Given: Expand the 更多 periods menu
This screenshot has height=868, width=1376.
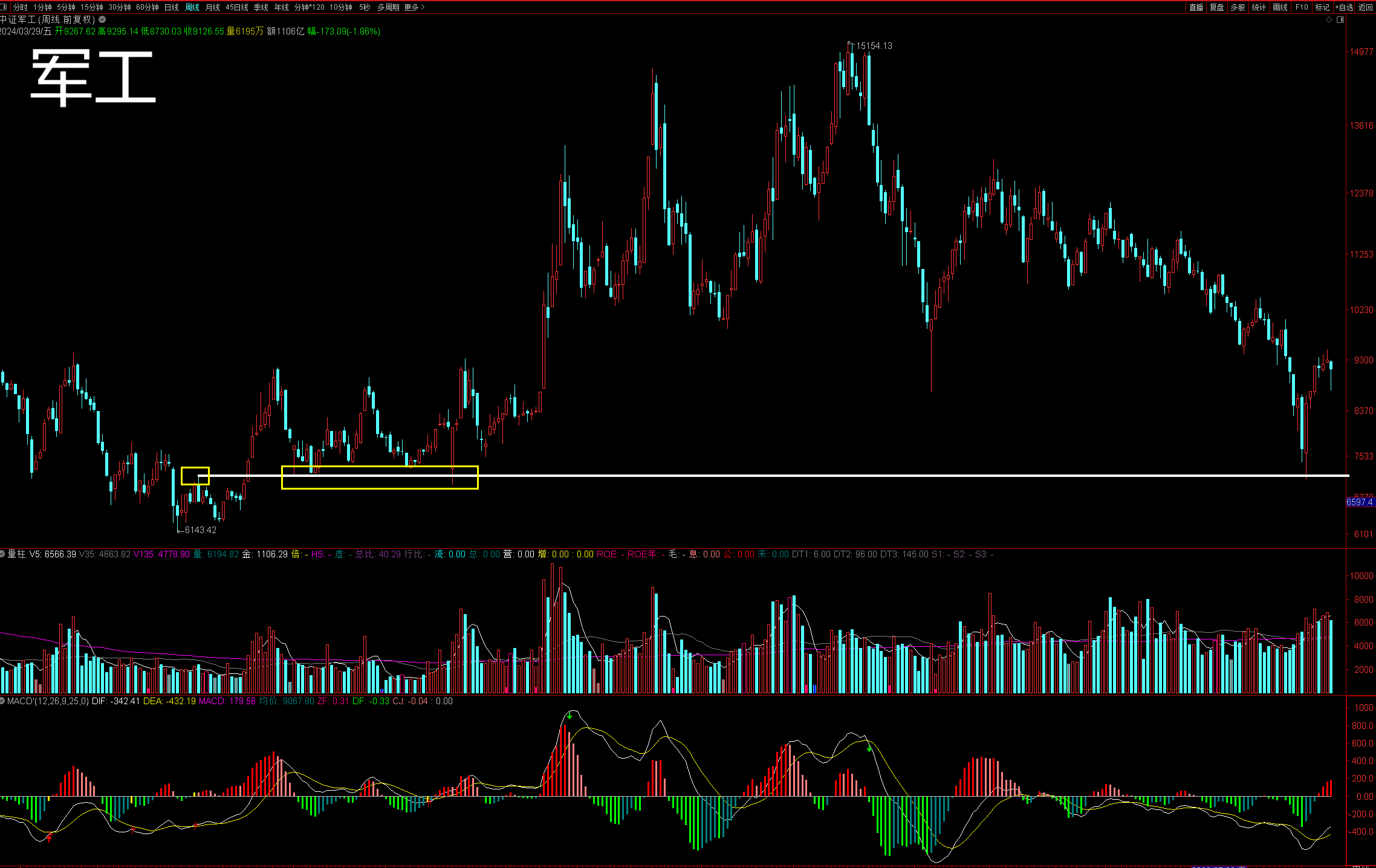Looking at the screenshot, I should click(x=414, y=7).
